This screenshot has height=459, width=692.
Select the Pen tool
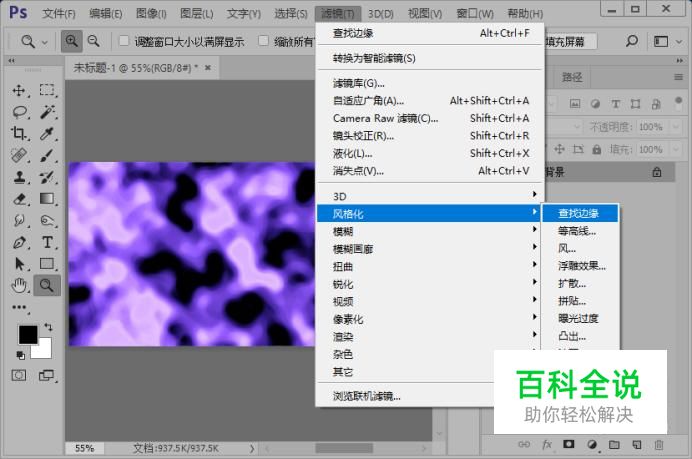(19, 242)
